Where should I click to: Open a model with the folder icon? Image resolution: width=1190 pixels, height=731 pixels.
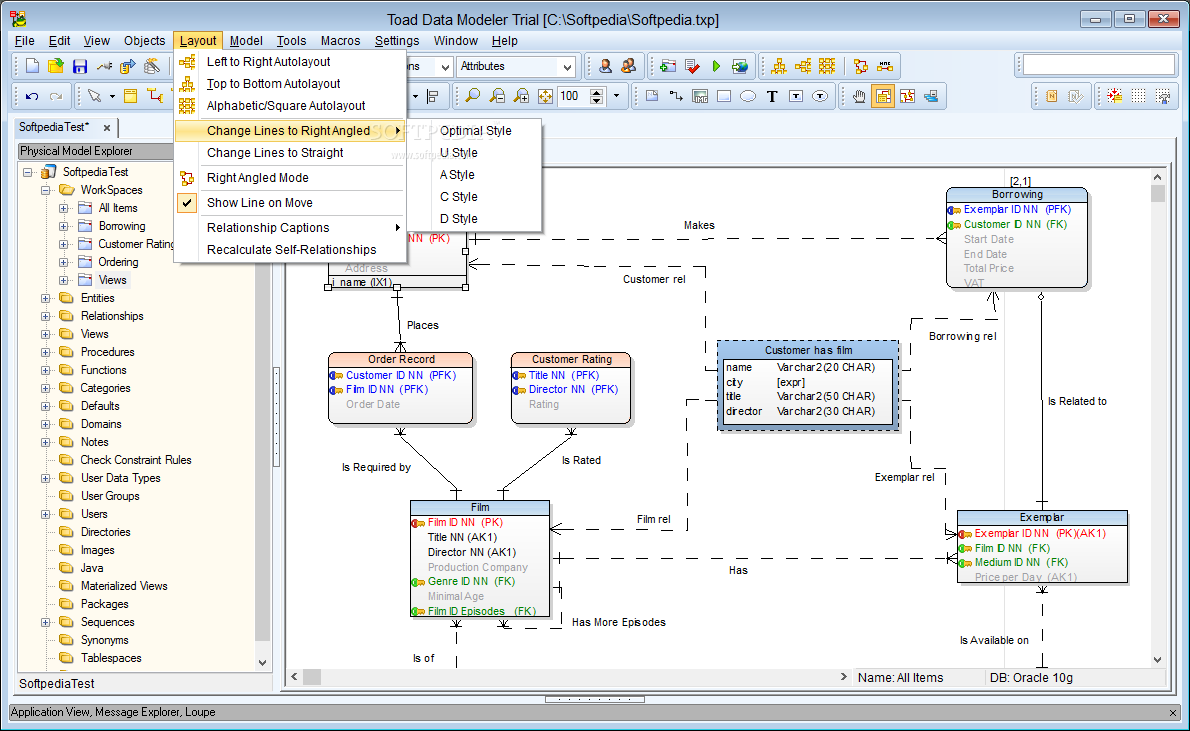click(x=56, y=66)
